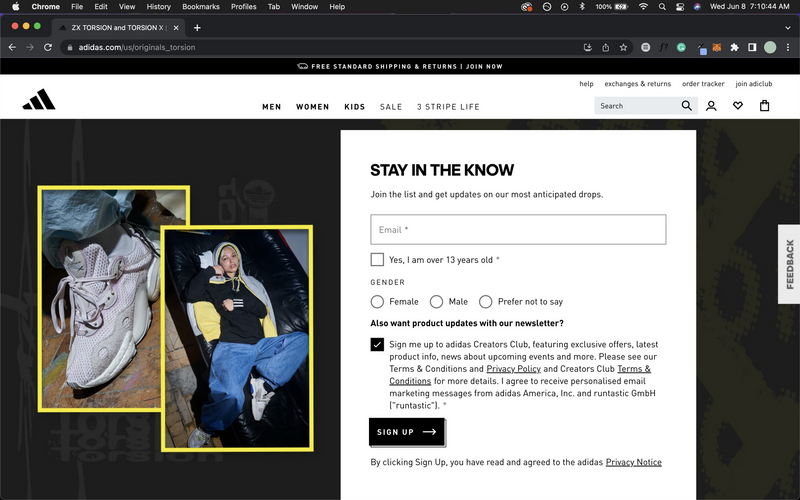The height and width of the screenshot is (500, 800).
Task: Click the free shipping JOIN NOW banner
Action: point(400,66)
